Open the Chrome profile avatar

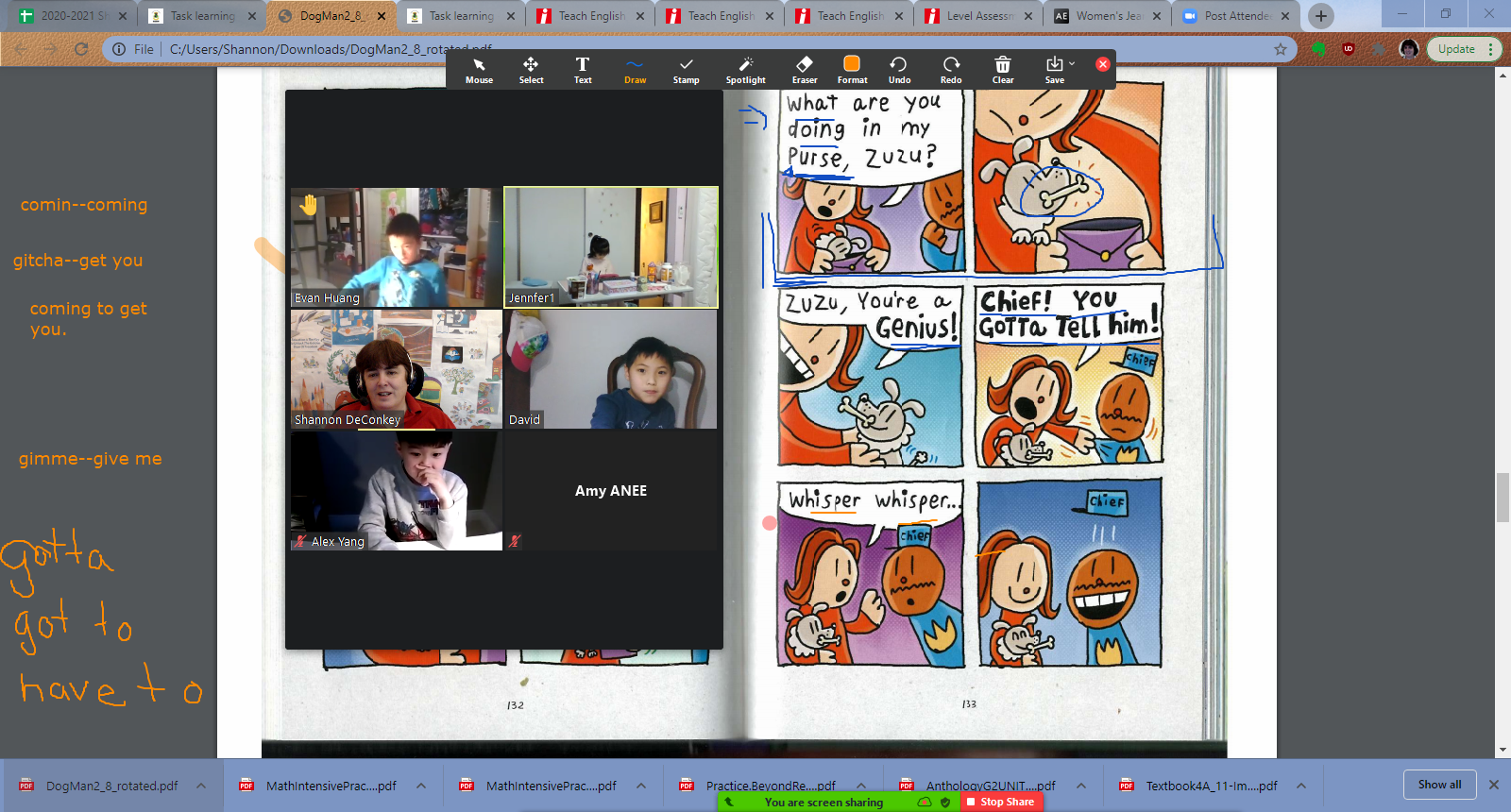point(1409,49)
